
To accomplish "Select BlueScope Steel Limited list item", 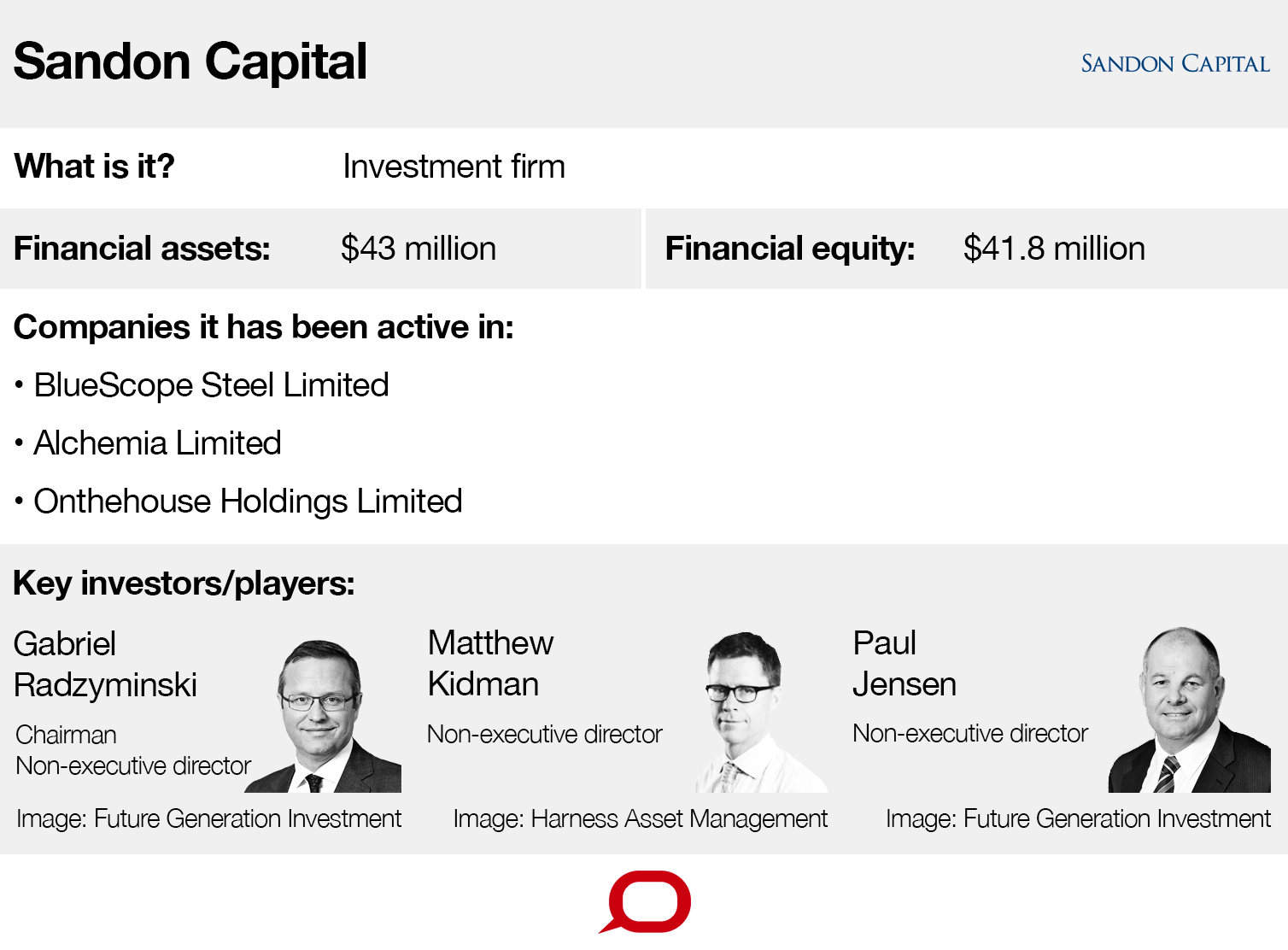I will point(211,385).
